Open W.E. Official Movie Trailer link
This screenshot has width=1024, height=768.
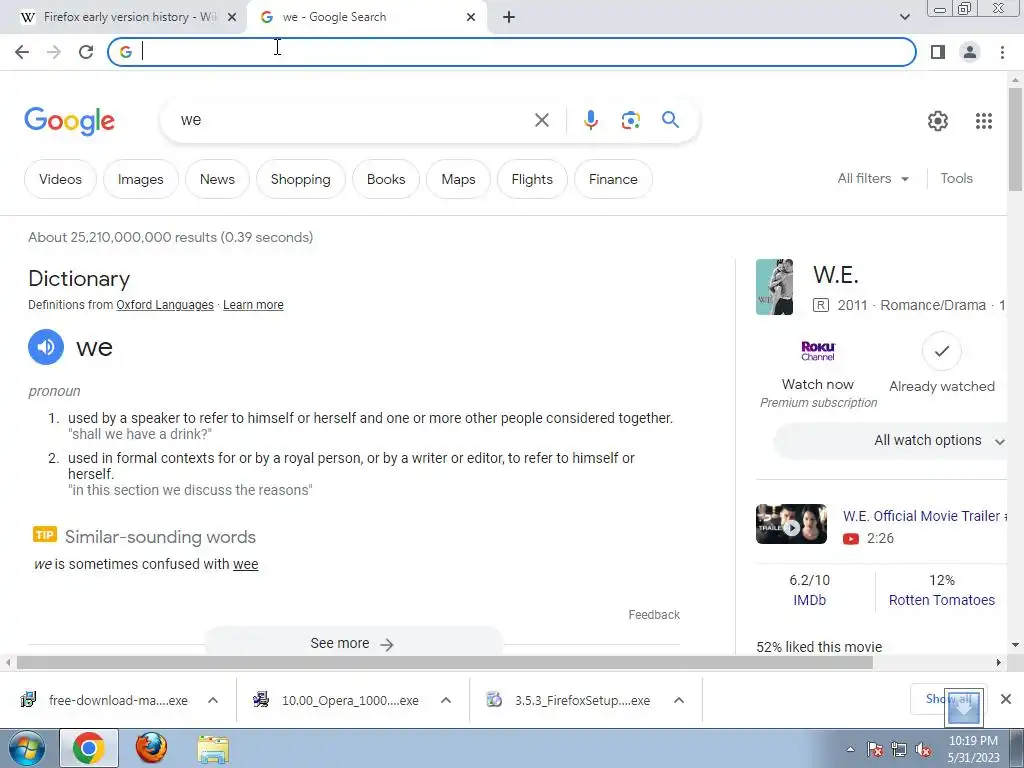pyautogui.click(x=925, y=516)
